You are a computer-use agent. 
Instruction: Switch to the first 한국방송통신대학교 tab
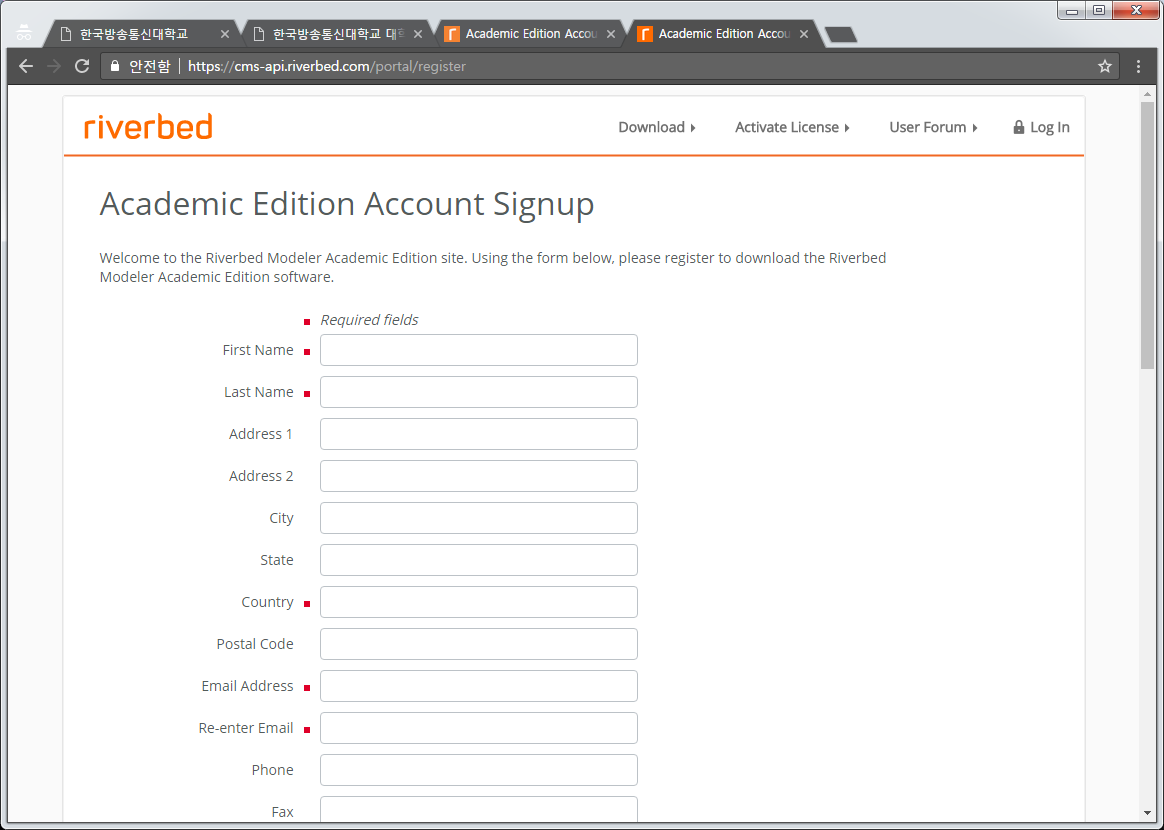[141, 34]
